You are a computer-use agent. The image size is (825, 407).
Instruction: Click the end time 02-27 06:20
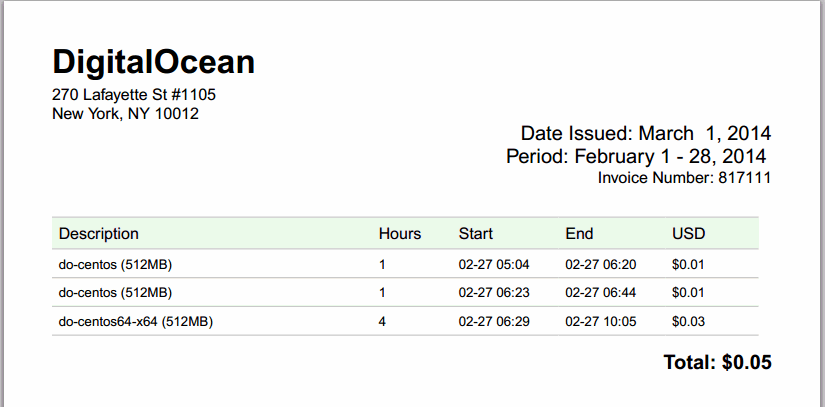pos(600,265)
